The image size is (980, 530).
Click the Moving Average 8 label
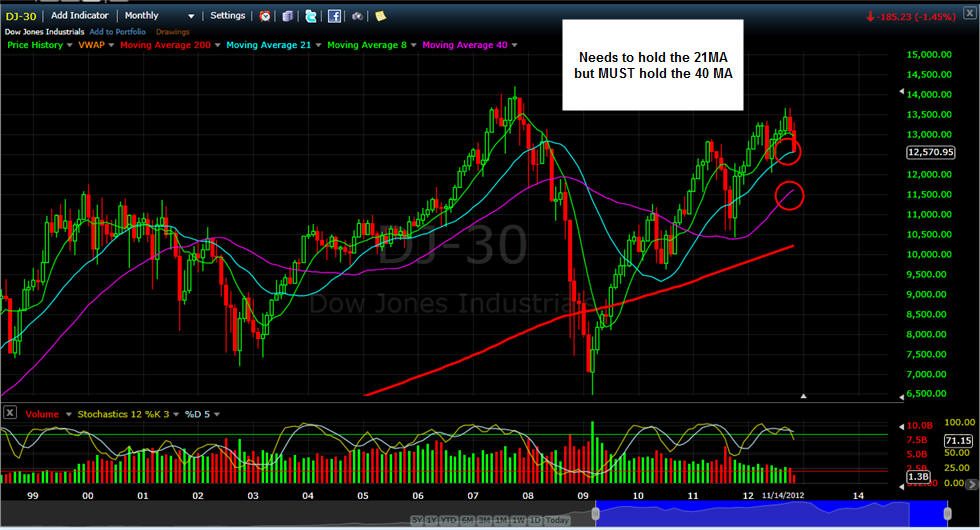(367, 45)
